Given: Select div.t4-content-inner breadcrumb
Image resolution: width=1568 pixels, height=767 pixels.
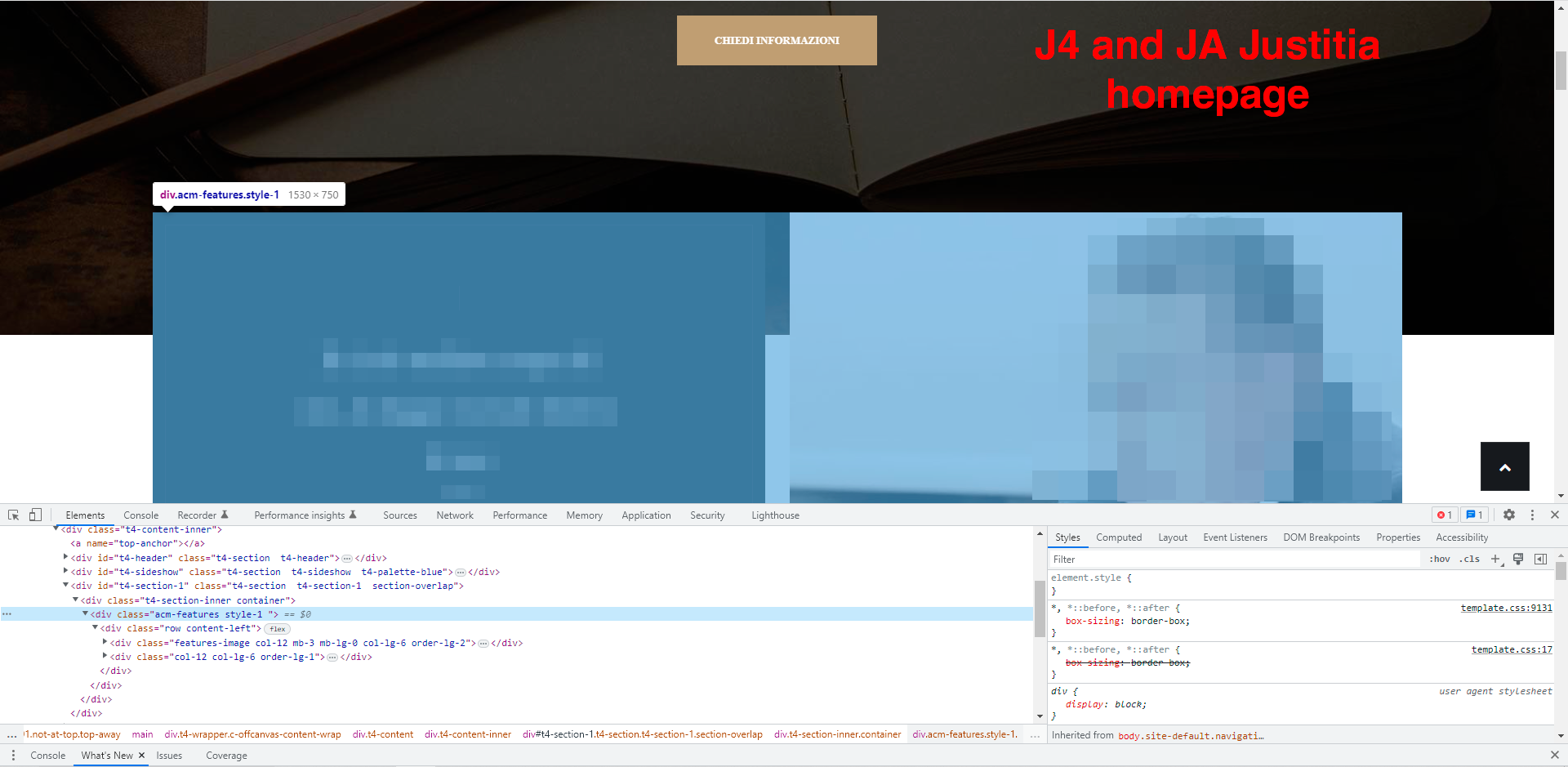Looking at the screenshot, I should point(467,734).
